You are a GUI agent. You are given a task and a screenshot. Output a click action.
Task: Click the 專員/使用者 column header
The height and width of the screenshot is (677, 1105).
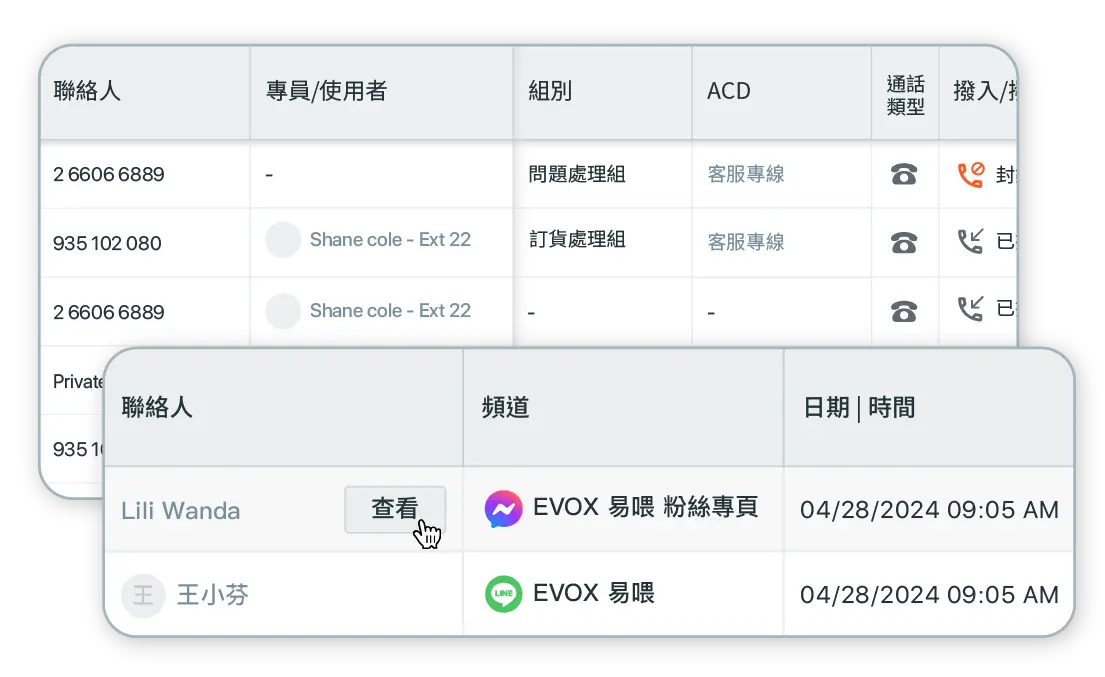(x=326, y=91)
